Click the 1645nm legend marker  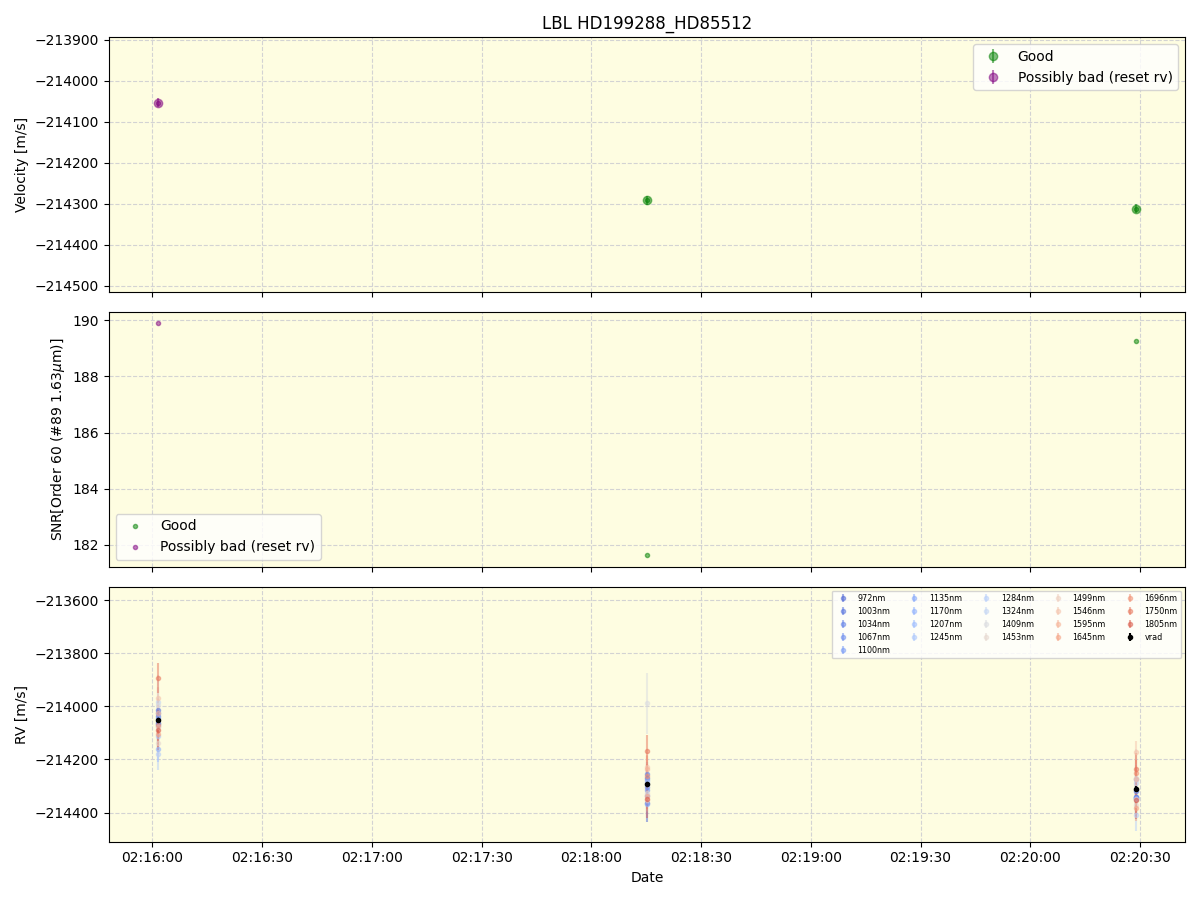pyautogui.click(x=1058, y=637)
